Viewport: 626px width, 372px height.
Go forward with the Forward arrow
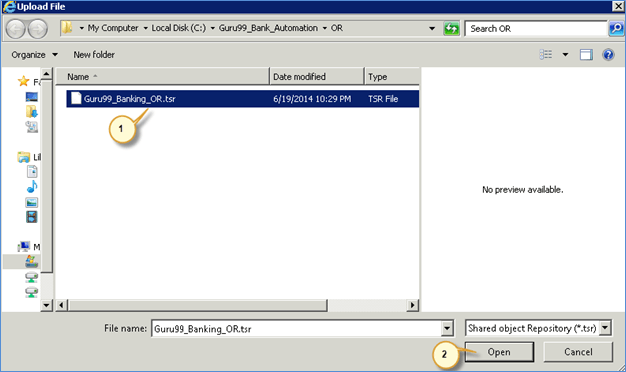click(38, 29)
